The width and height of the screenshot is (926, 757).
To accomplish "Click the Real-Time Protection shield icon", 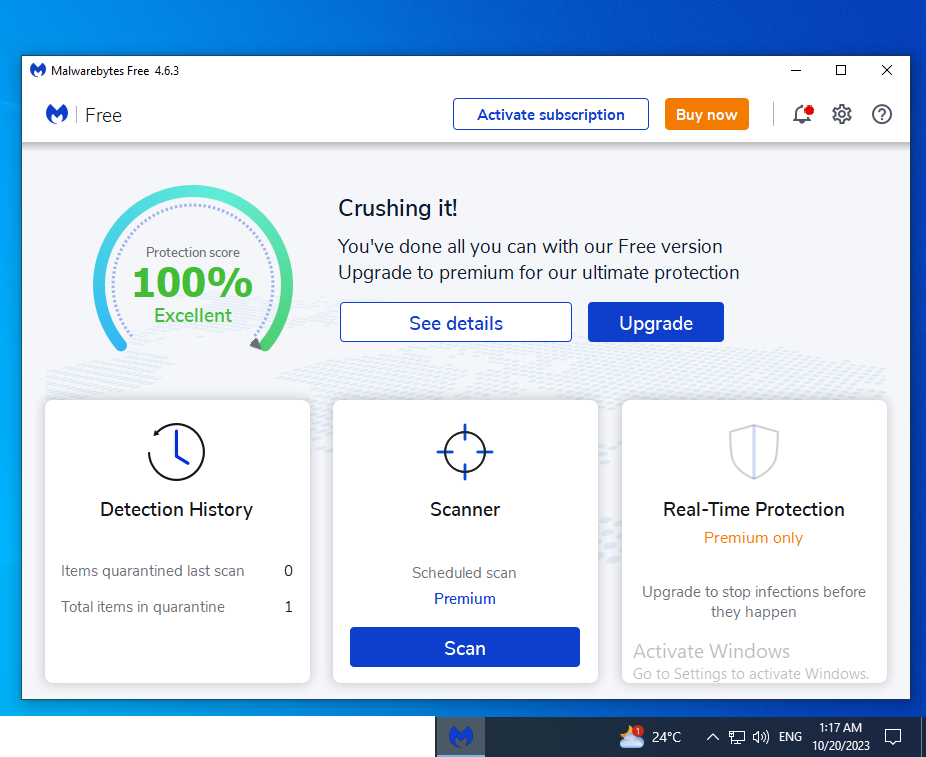I will (x=754, y=452).
